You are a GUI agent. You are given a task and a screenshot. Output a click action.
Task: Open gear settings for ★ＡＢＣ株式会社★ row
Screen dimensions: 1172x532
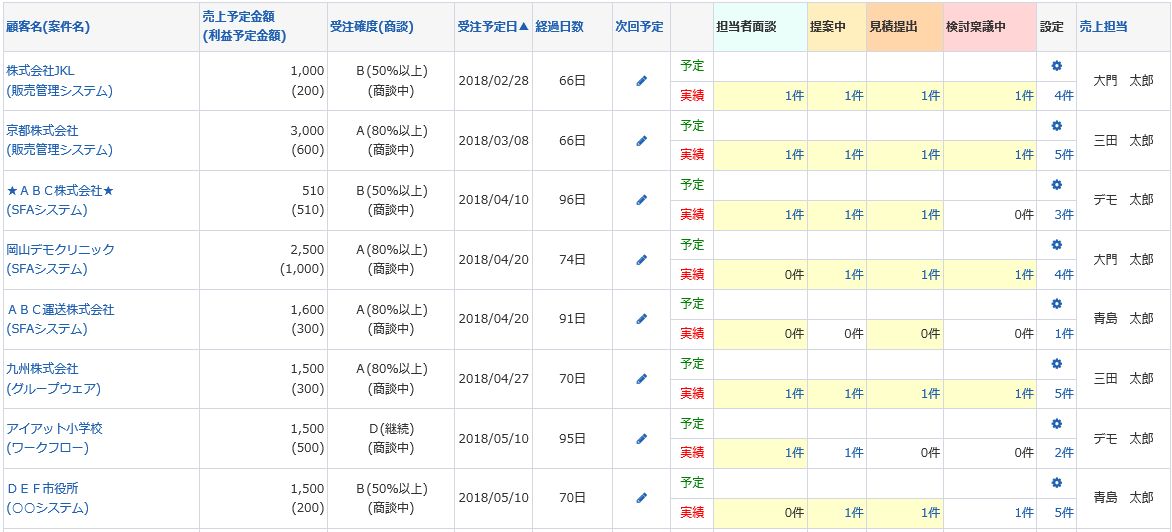coord(1056,185)
